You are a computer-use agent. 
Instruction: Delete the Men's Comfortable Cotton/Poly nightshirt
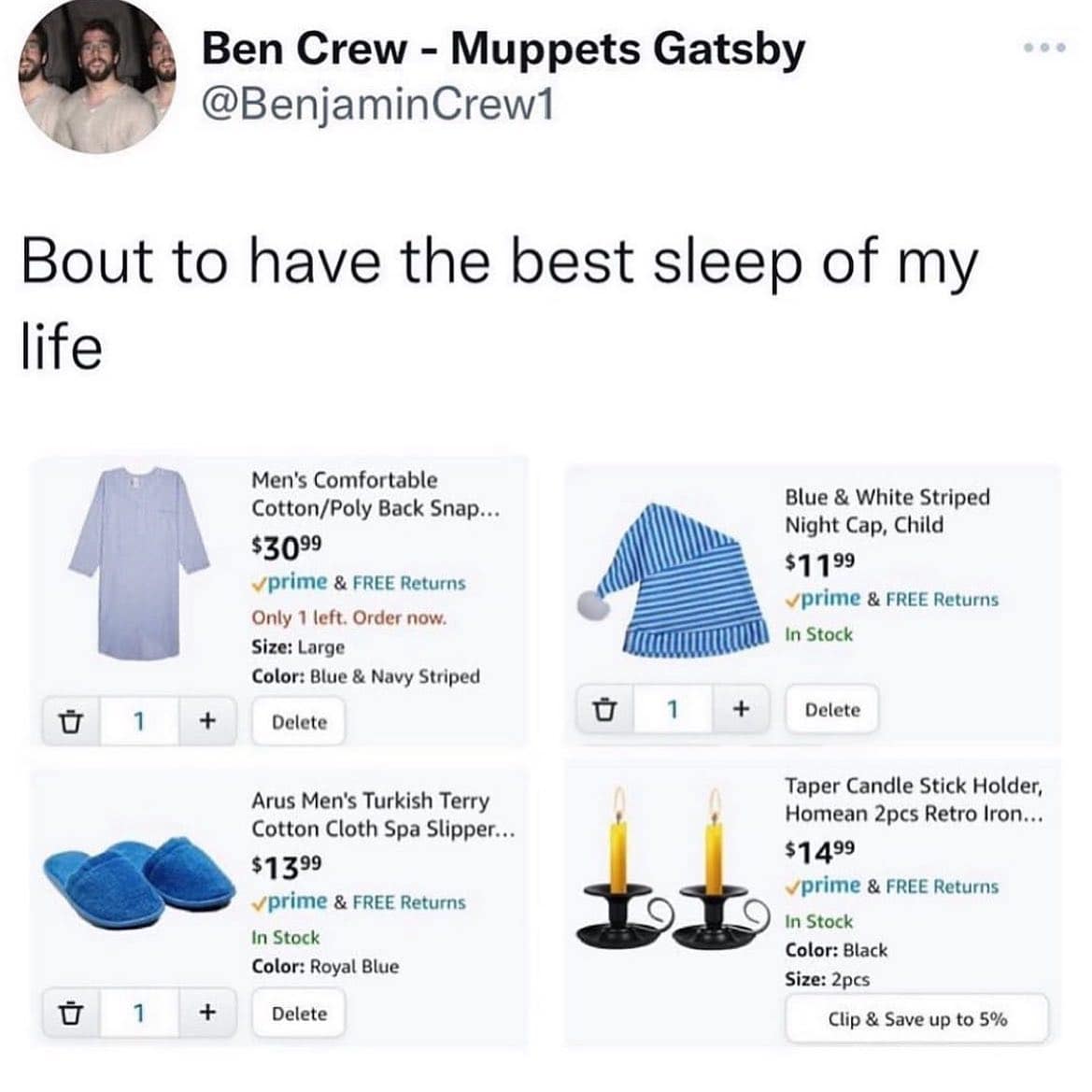pyautogui.click(x=299, y=722)
